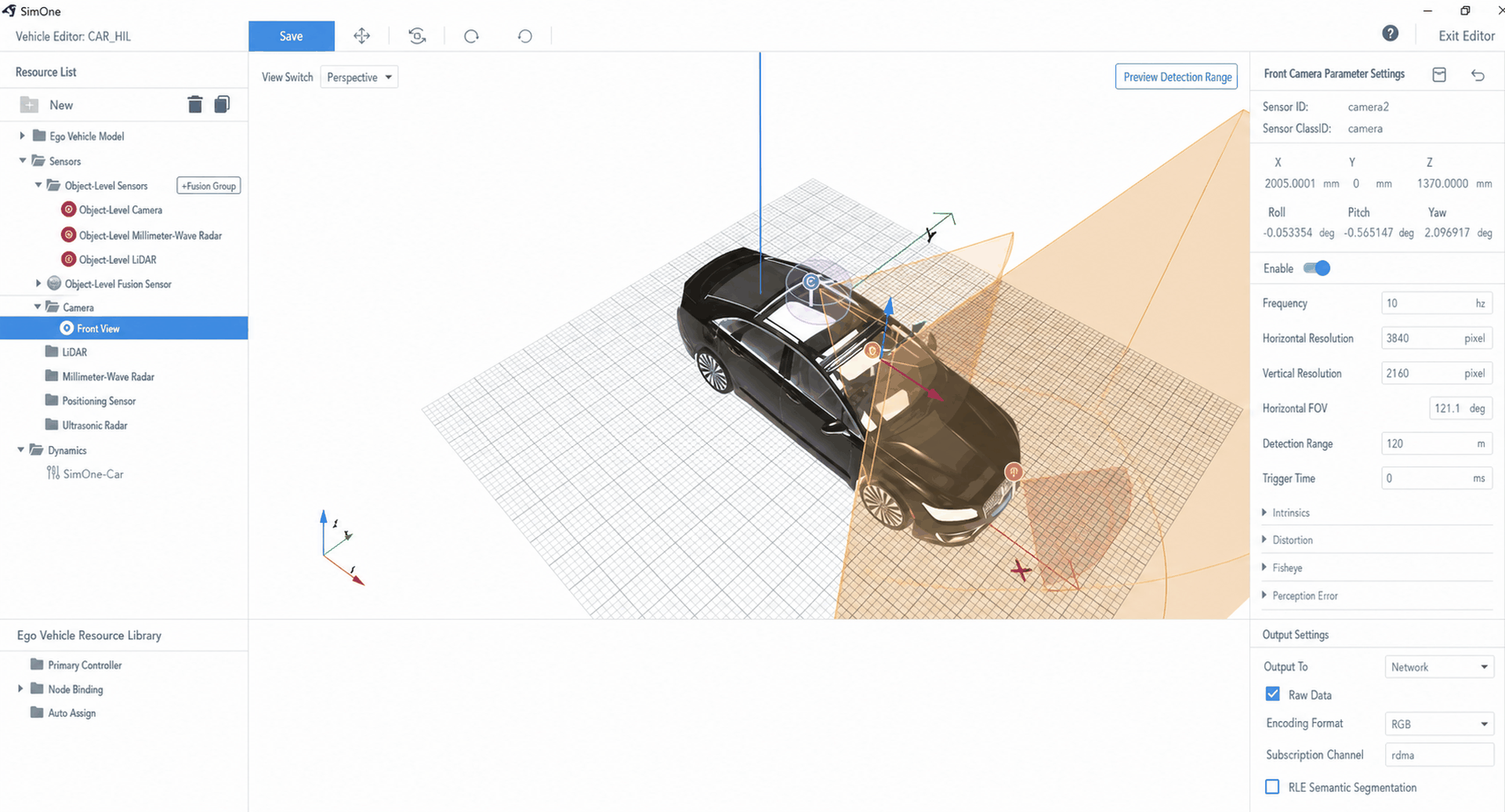
Task: Click the Vertical Resolution input field
Action: [1436, 373]
